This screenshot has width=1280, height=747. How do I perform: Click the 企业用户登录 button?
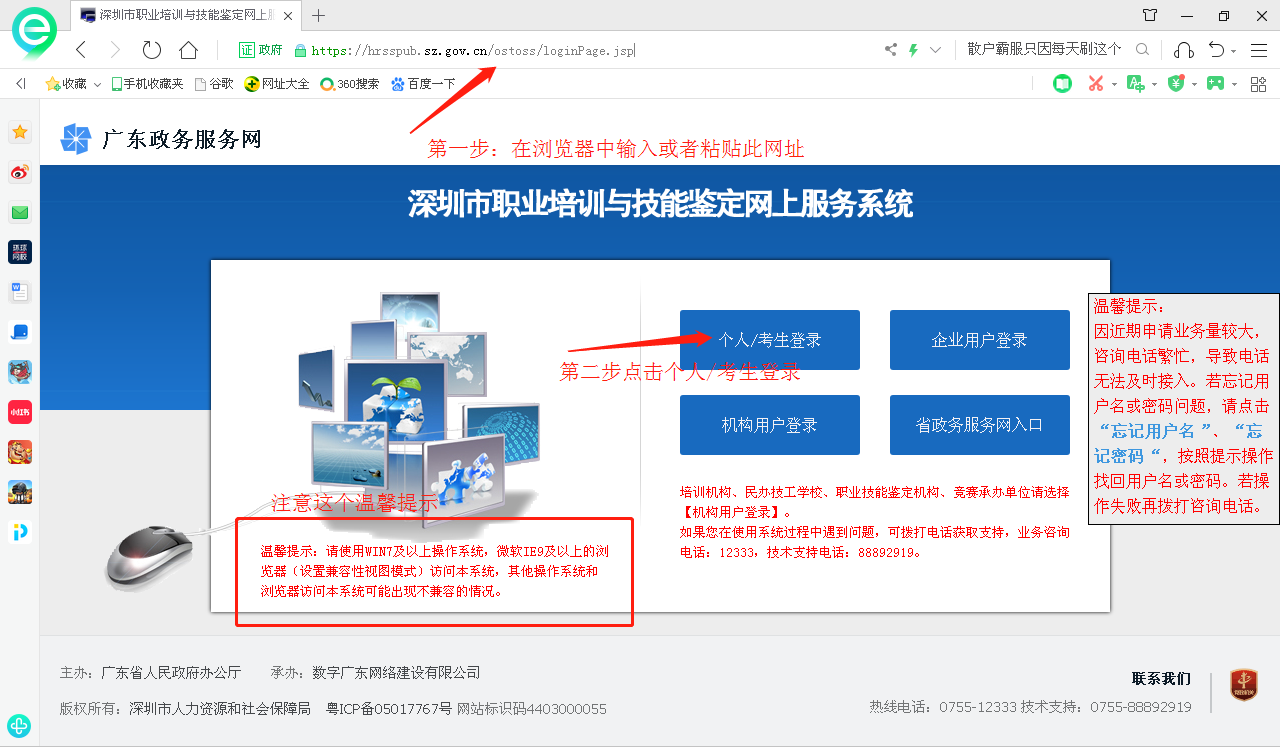979,340
